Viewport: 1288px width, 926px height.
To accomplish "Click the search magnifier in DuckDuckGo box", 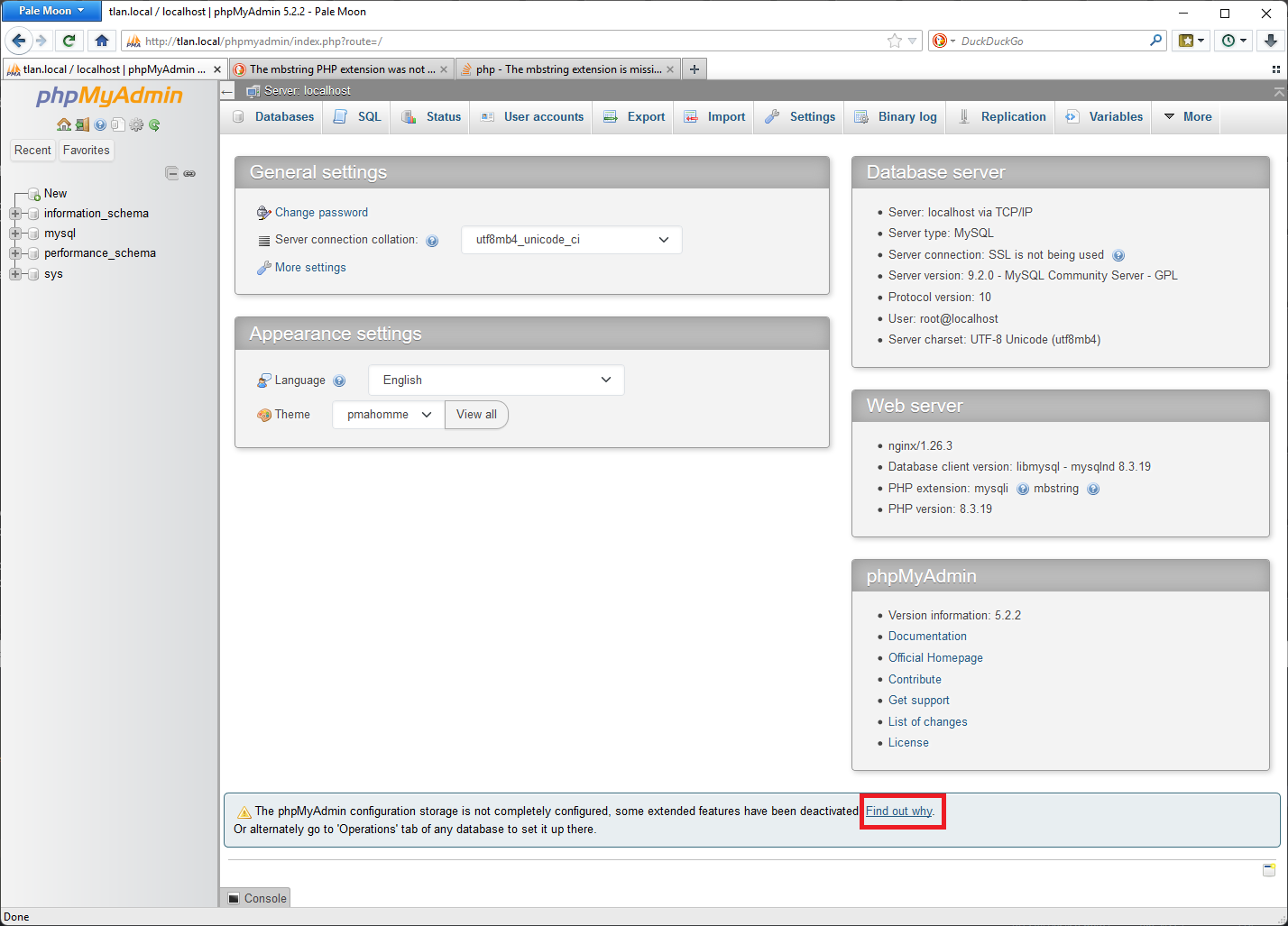I will point(1156,41).
